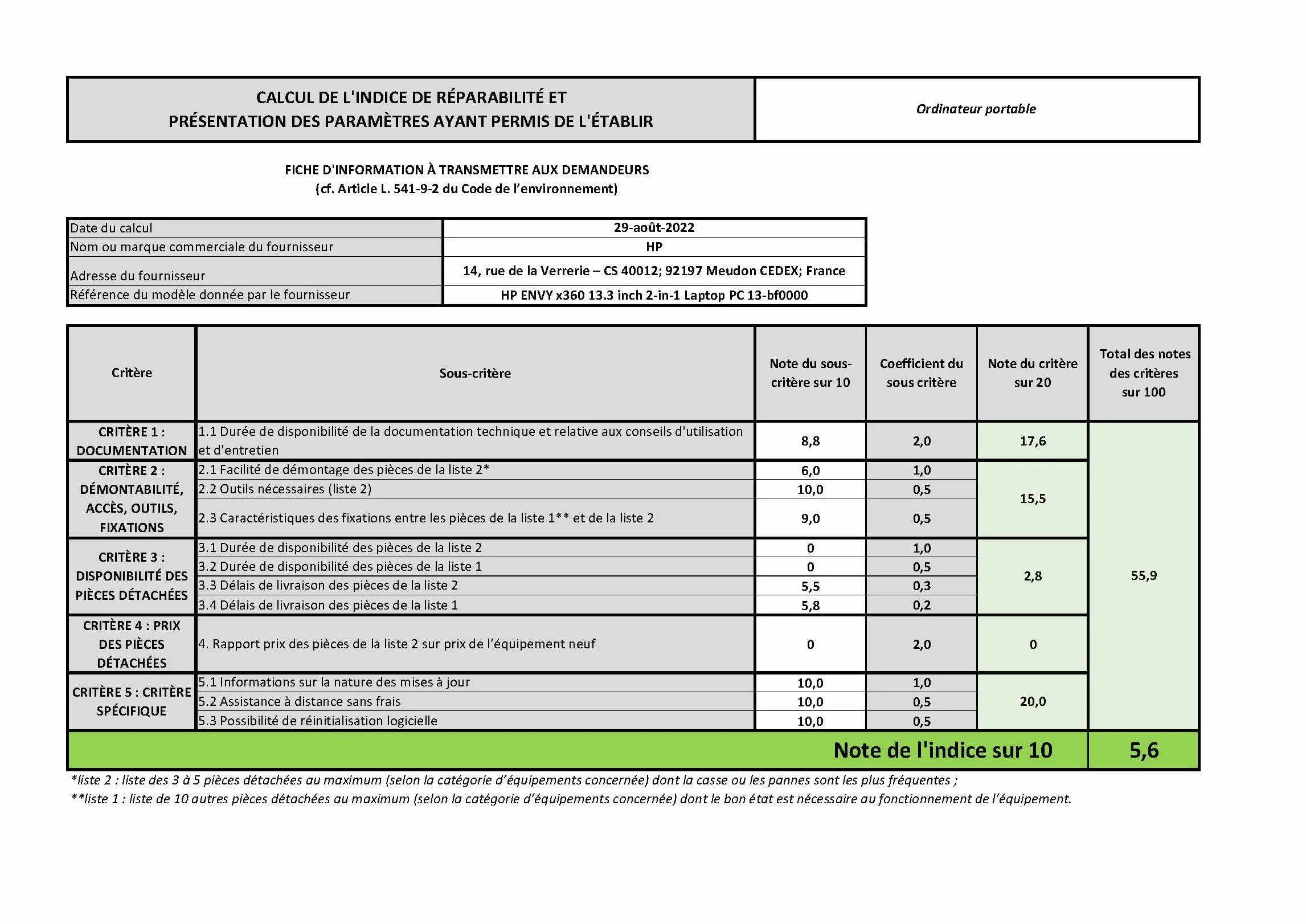Click the criterion 3 score '2,8'
Image resolution: width=1306 pixels, height=924 pixels.
pos(1033,576)
